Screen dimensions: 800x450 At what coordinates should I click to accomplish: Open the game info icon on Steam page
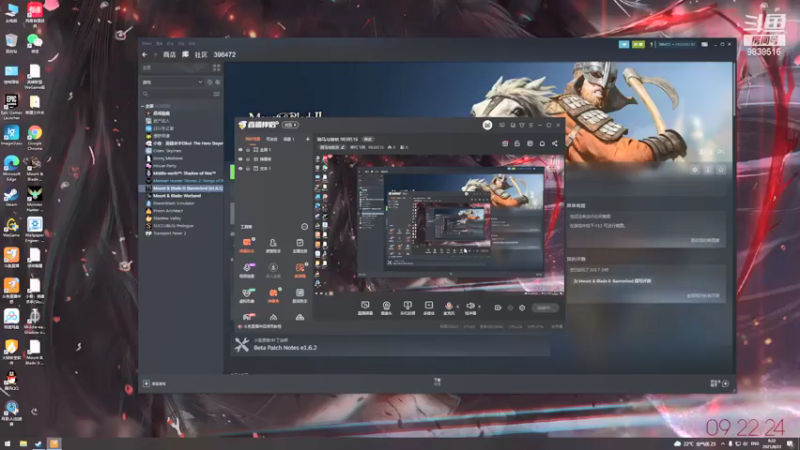(708, 170)
